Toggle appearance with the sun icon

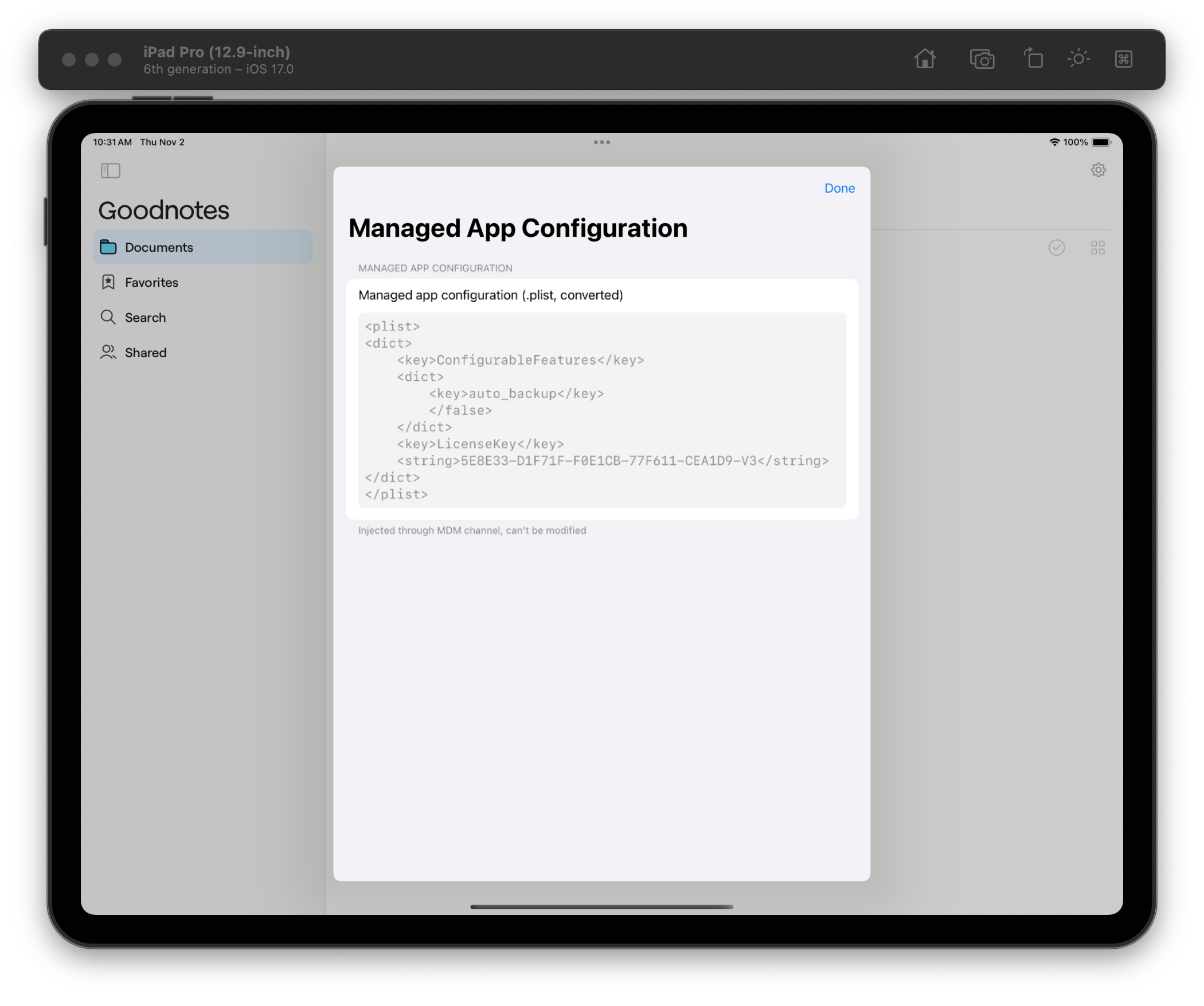[x=1078, y=59]
